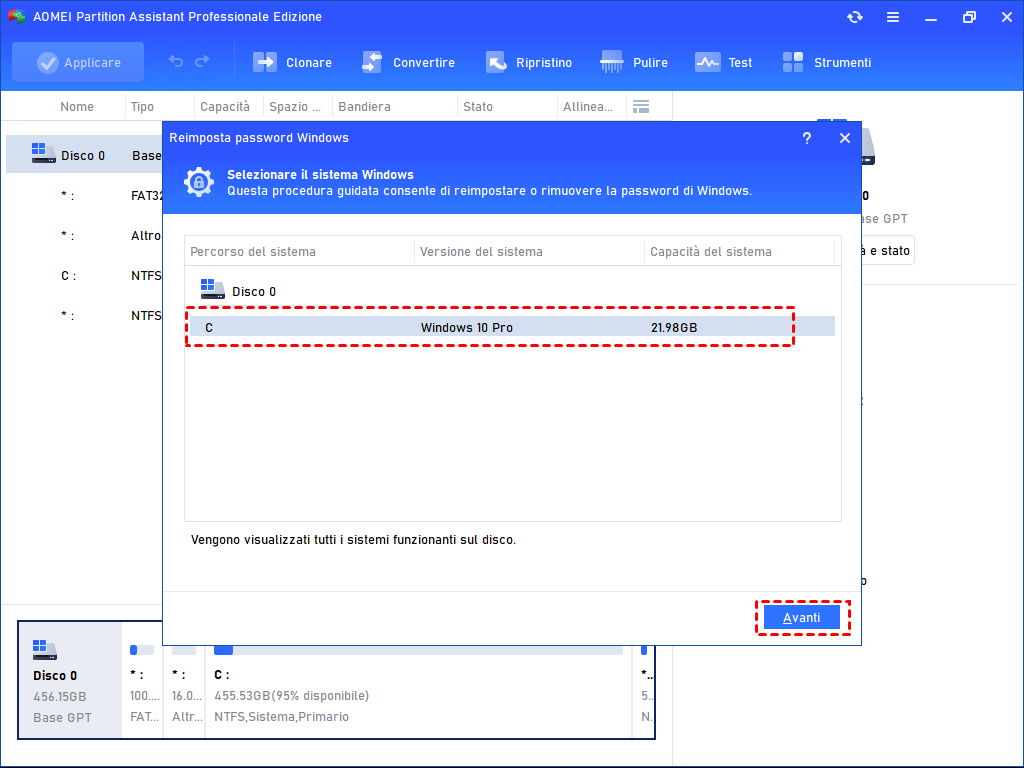This screenshot has height=768, width=1024.
Task: Select Disco 0 in the dialog list
Action: (238, 291)
